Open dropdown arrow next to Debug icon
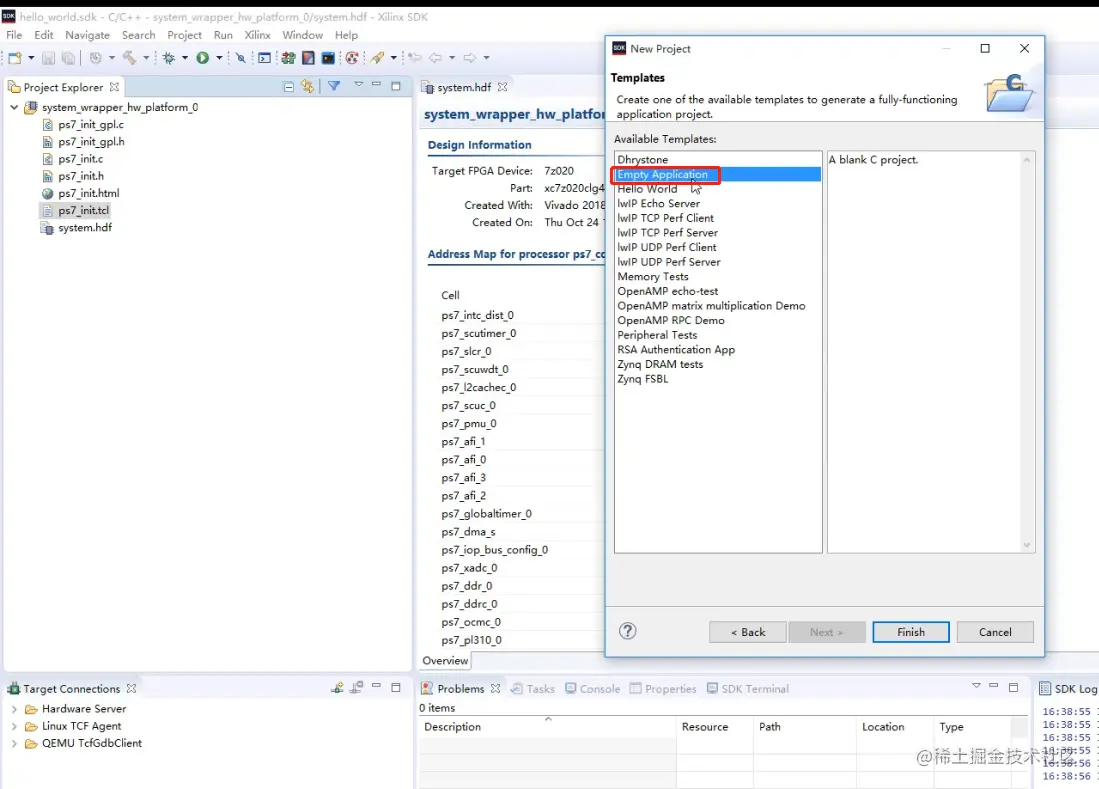The width and height of the screenshot is (1099, 789). pyautogui.click(x=185, y=58)
